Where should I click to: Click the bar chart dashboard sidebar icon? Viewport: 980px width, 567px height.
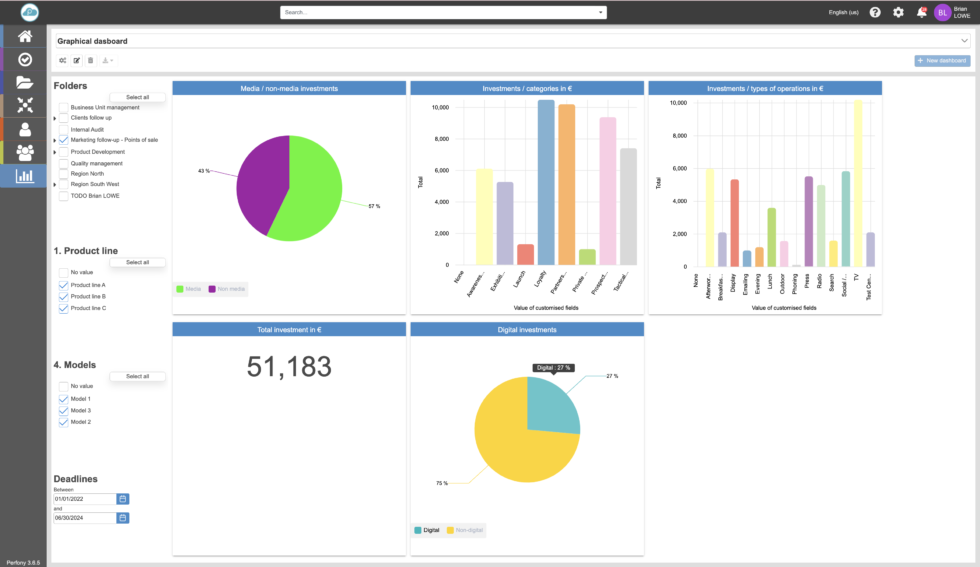[x=24, y=176]
